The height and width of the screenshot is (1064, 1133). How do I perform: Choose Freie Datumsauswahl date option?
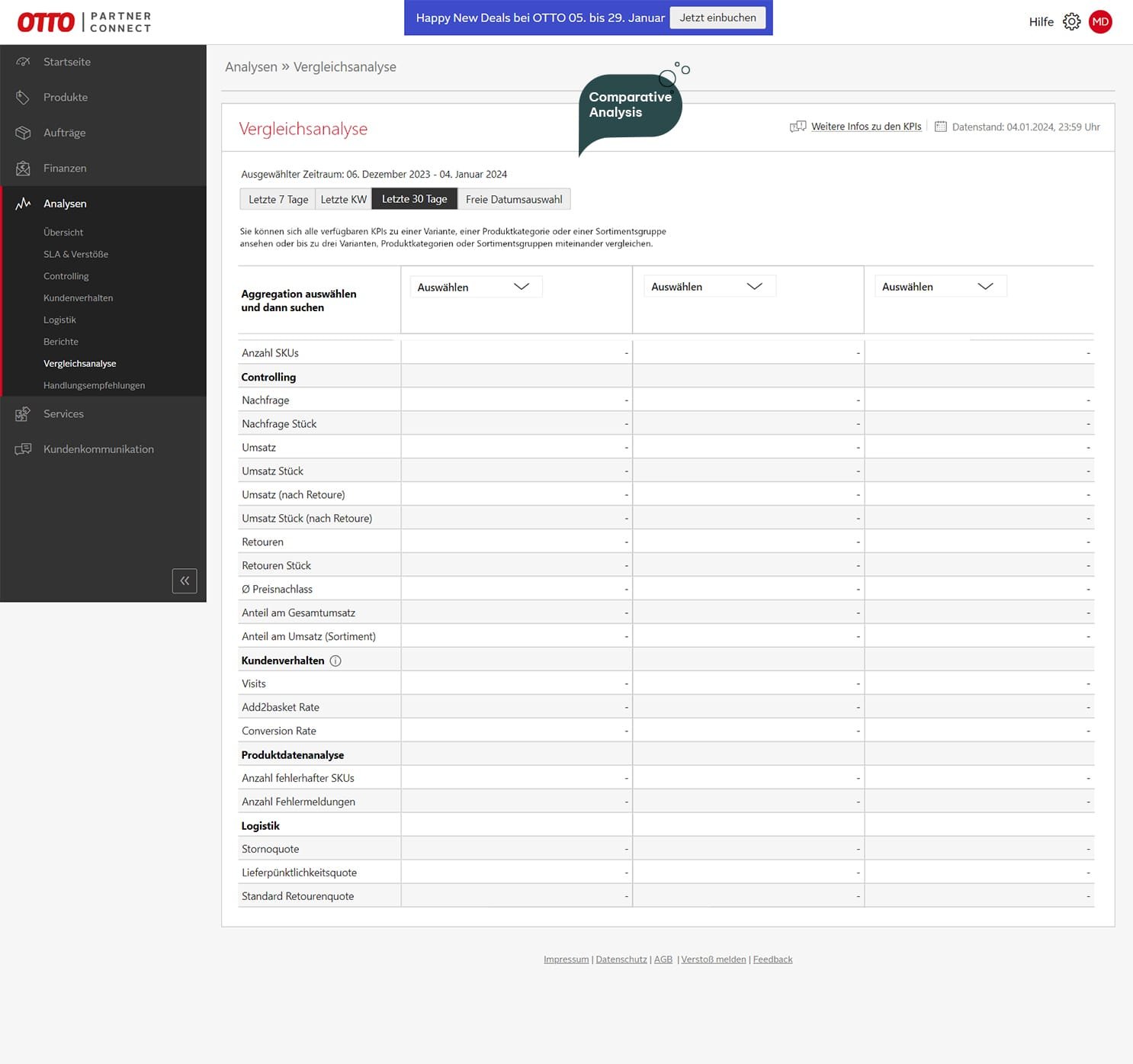[x=514, y=199]
